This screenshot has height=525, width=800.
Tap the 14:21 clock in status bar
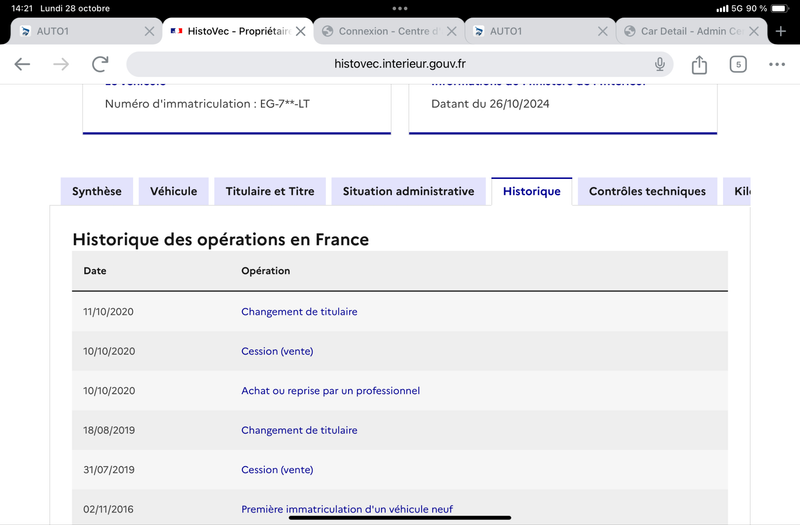click(22, 8)
